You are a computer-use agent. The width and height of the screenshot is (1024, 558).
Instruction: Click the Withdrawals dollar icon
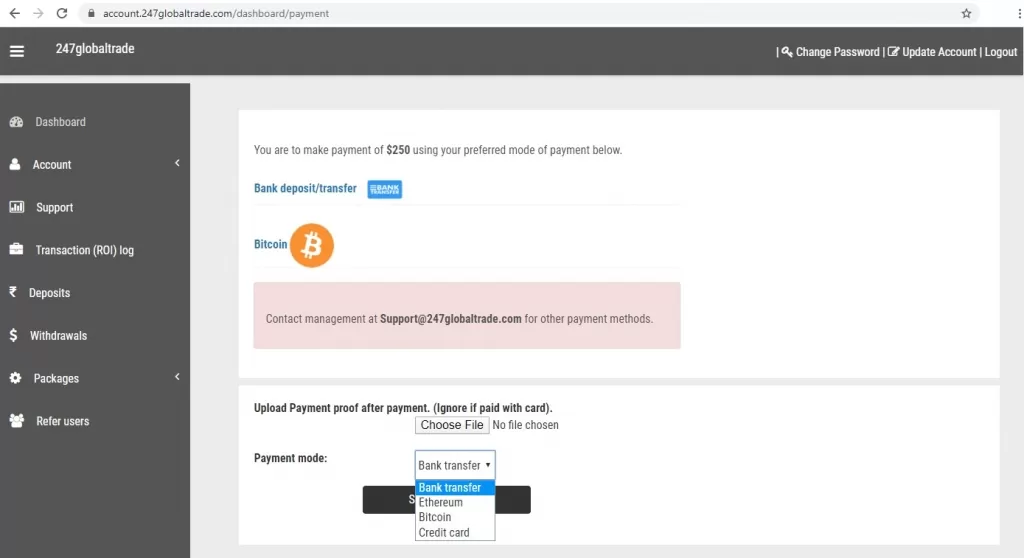14,335
